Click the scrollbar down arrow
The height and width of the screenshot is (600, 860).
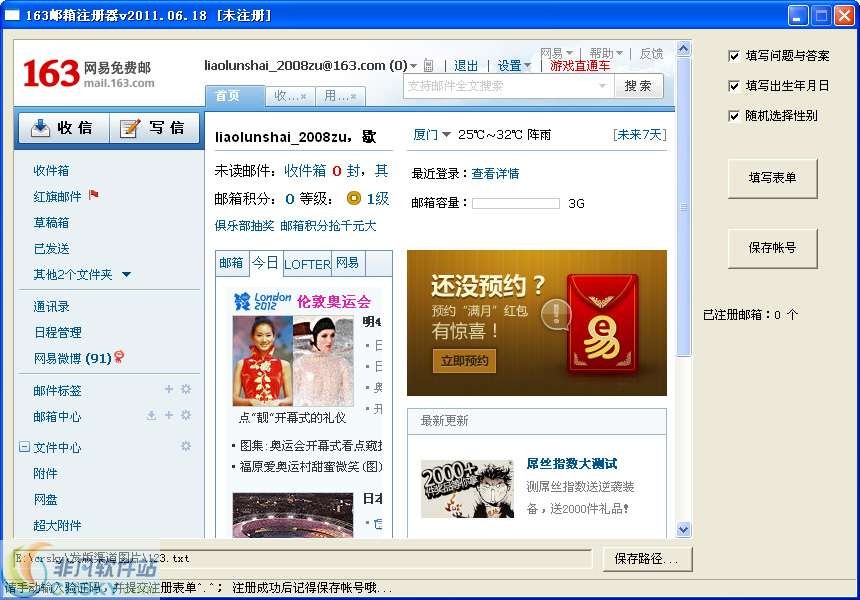point(683,529)
